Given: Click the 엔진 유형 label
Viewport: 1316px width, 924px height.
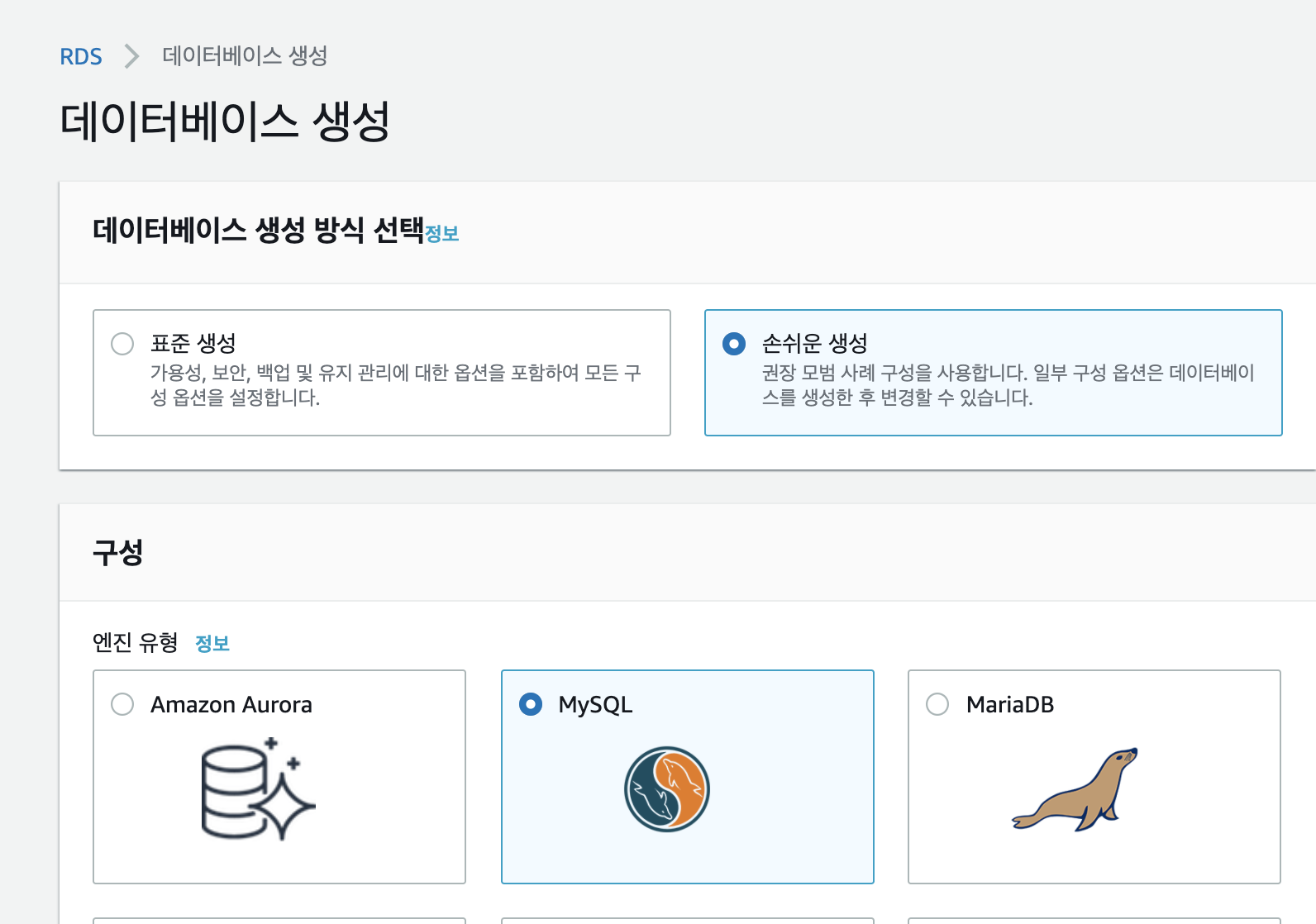Looking at the screenshot, I should pos(136,642).
